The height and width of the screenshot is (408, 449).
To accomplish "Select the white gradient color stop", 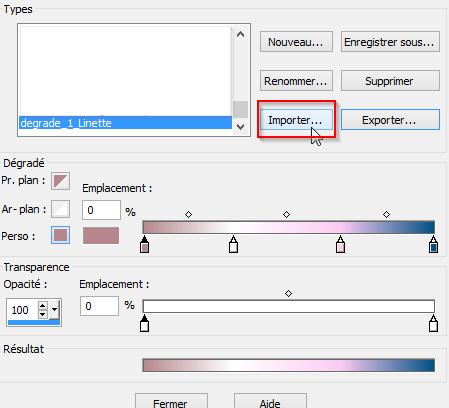I will pos(233,244).
